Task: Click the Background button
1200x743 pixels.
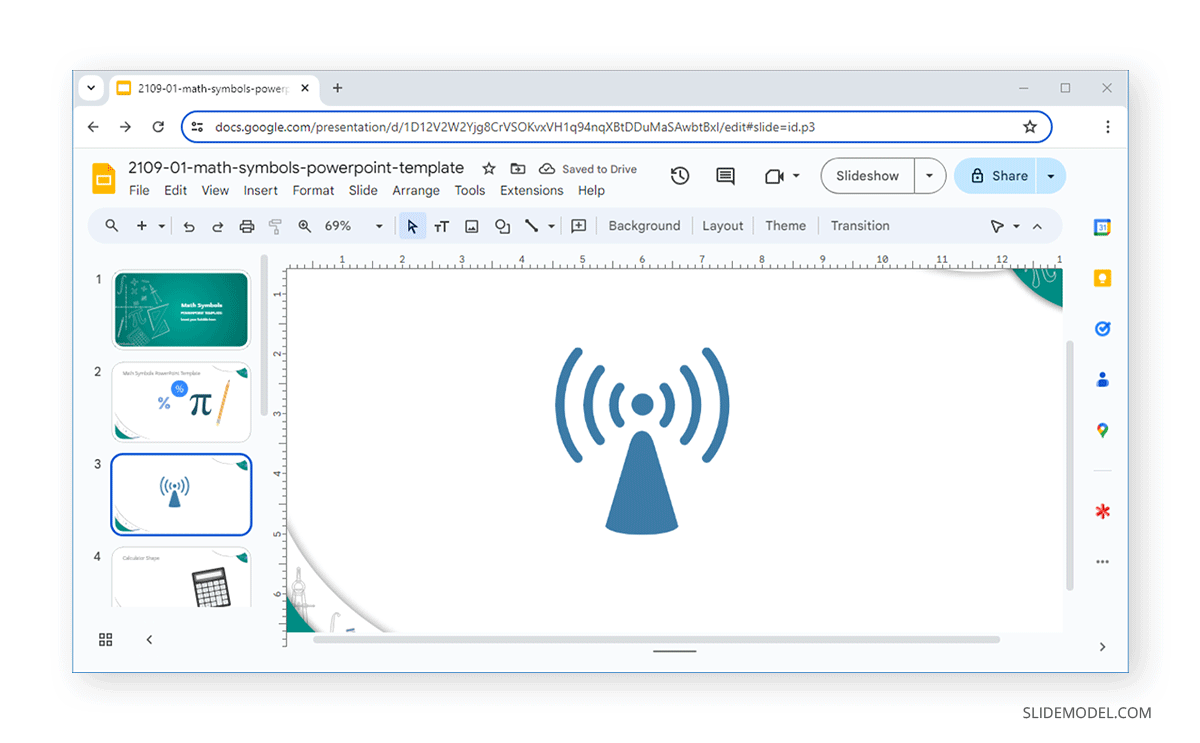Action: (644, 225)
